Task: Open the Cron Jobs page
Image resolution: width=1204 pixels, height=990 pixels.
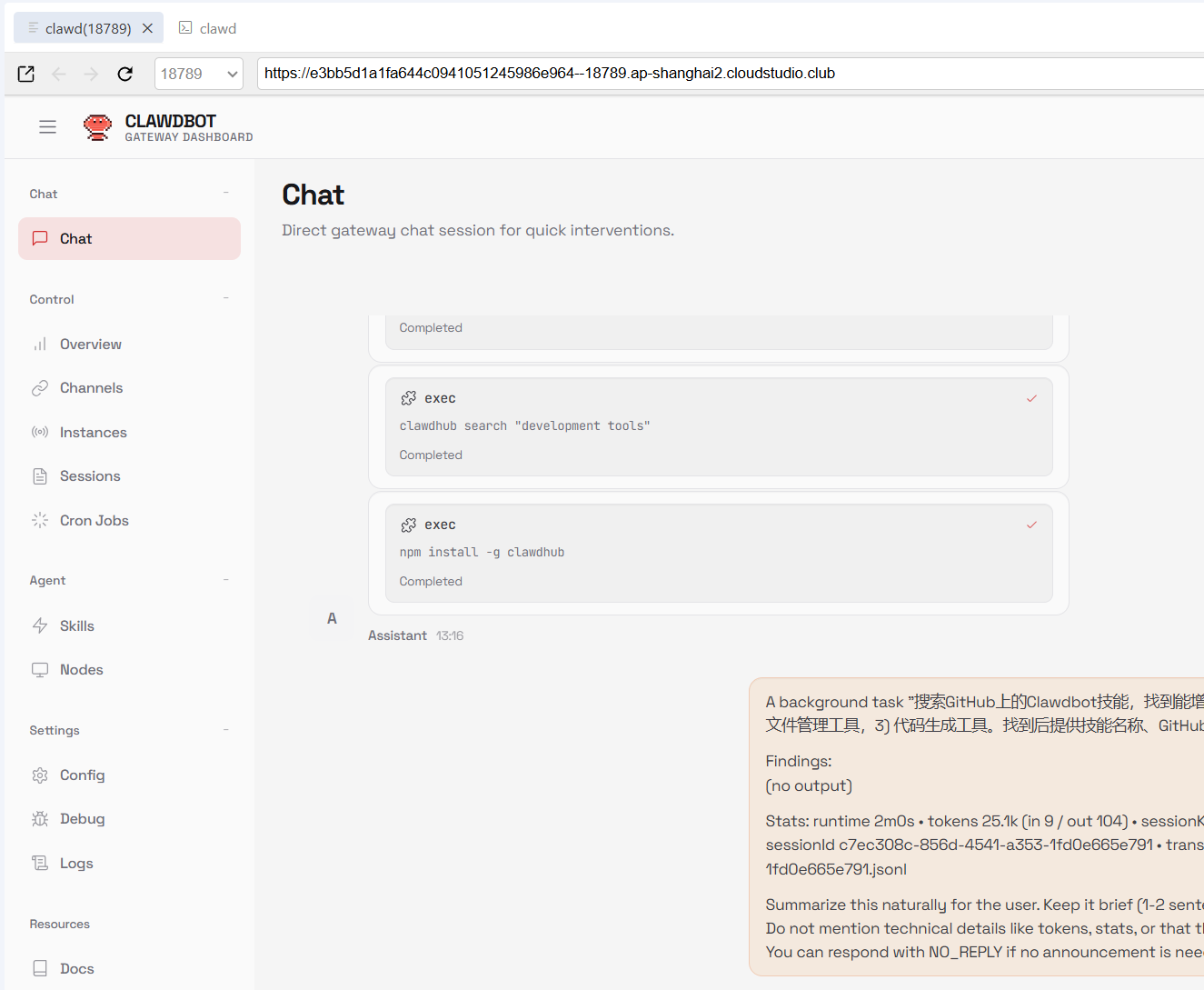Action: (129, 521)
